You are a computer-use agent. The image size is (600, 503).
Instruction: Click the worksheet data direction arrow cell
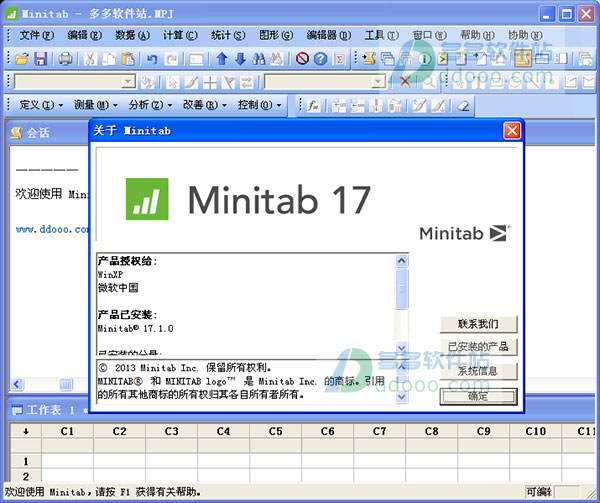(x=26, y=431)
